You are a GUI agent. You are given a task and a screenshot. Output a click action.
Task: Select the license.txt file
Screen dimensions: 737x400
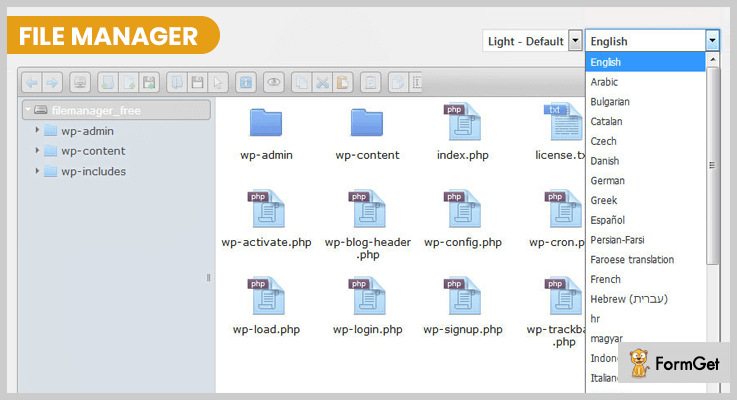pos(562,133)
